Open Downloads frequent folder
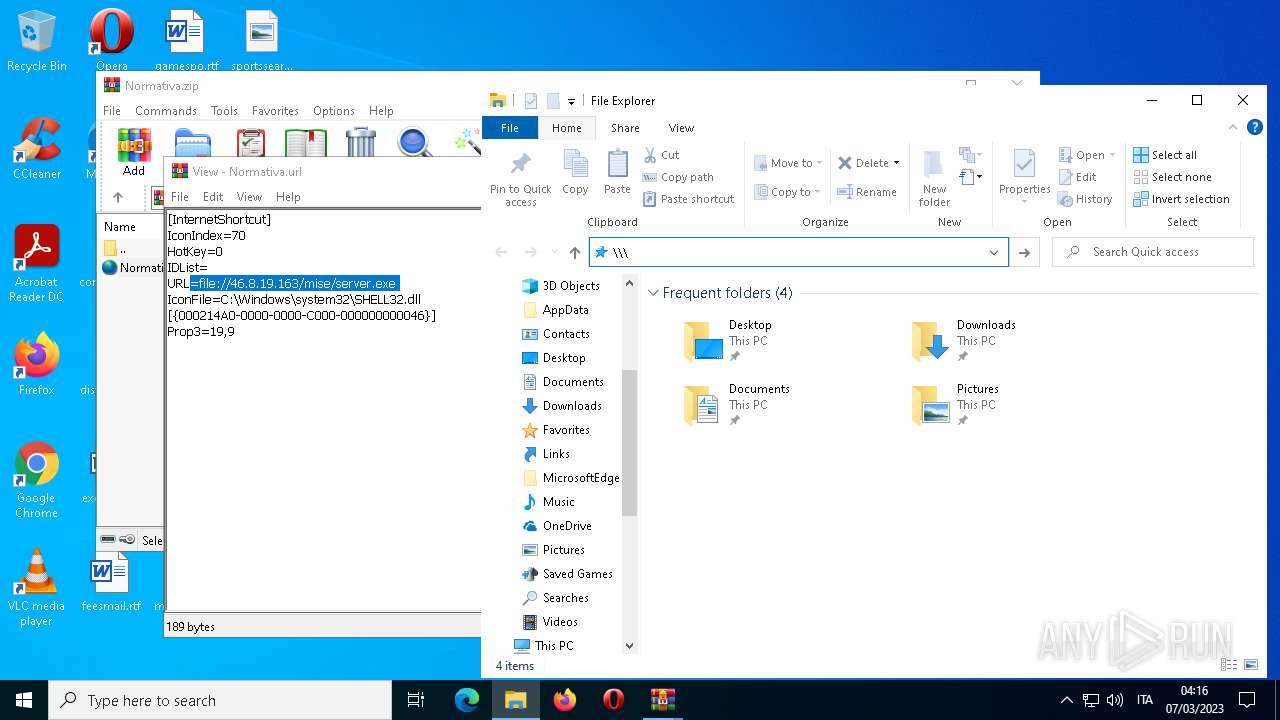The width and height of the screenshot is (1280, 720). click(965, 340)
